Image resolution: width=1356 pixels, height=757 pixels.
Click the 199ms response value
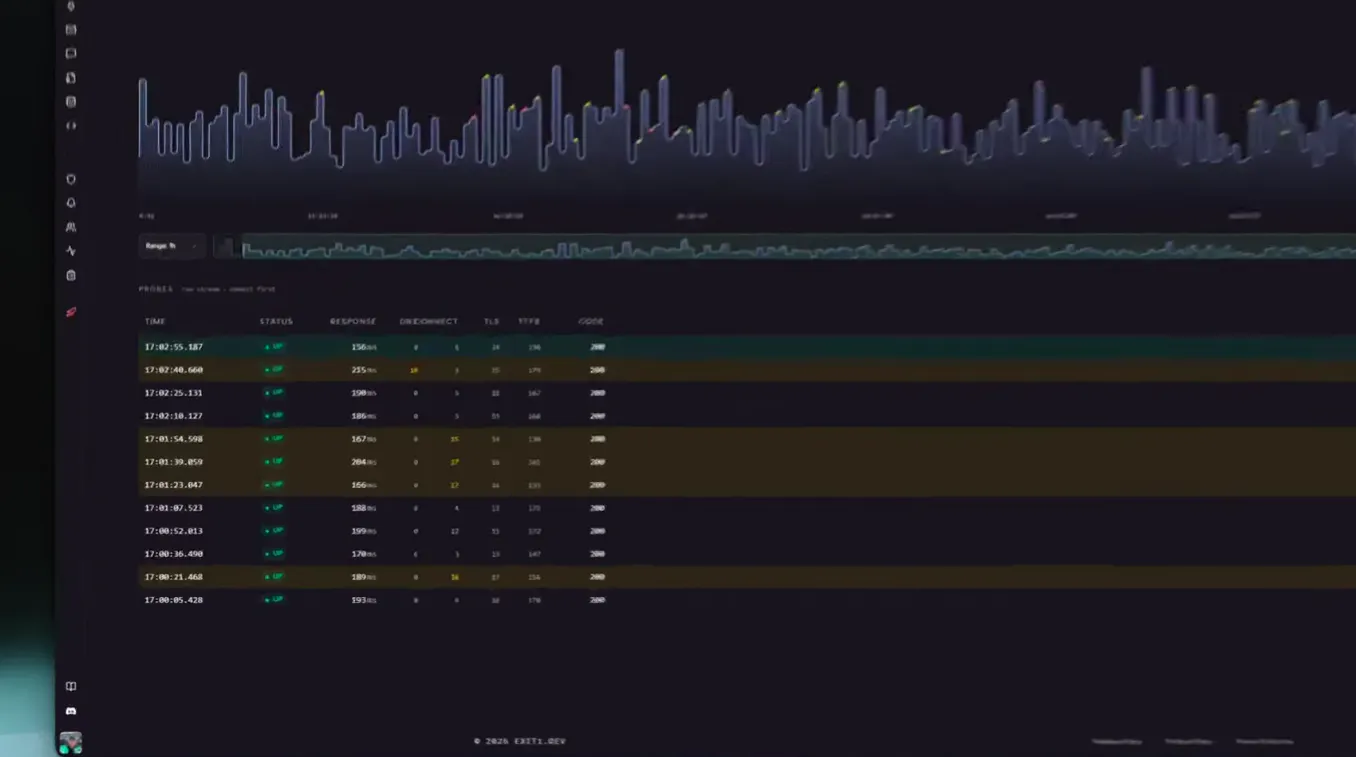click(363, 531)
